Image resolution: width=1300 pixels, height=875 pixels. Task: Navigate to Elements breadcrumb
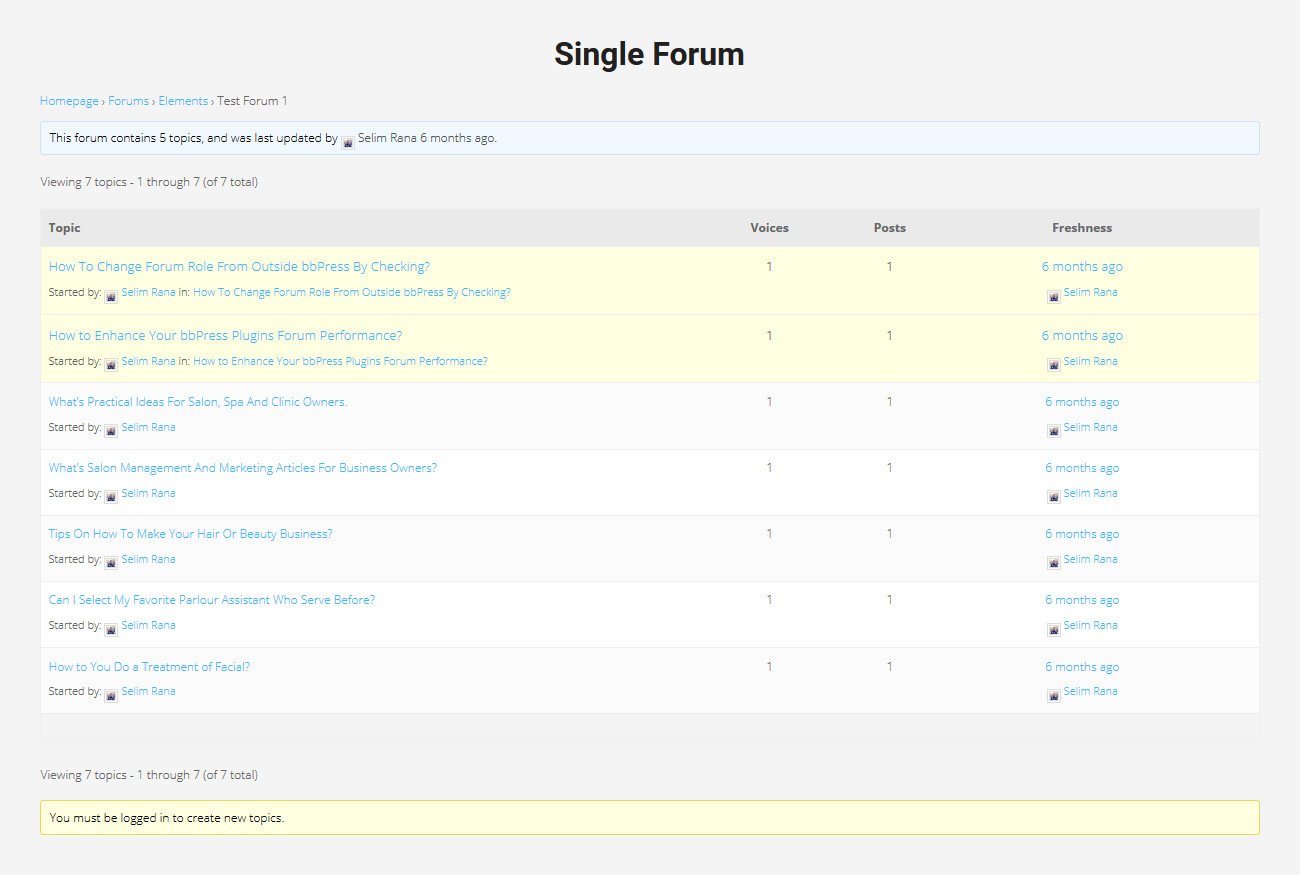(183, 101)
